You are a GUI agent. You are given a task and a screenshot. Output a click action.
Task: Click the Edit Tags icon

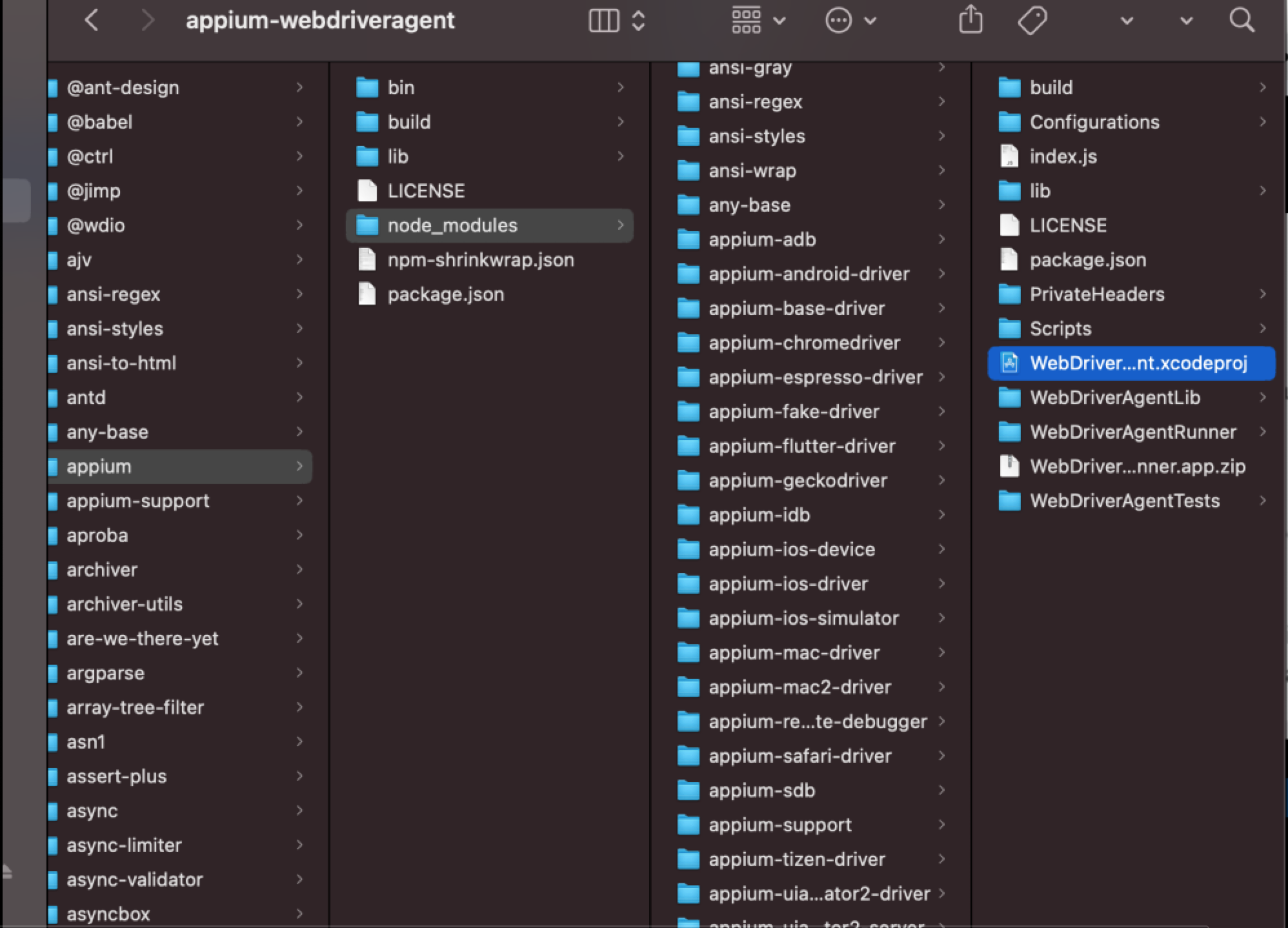coord(1032,21)
